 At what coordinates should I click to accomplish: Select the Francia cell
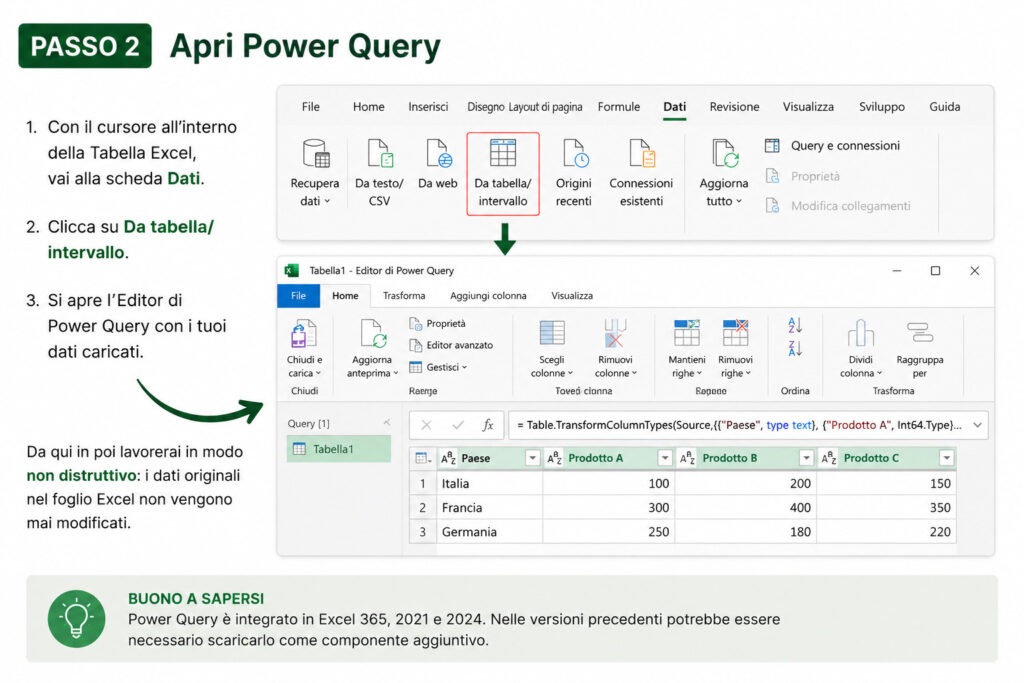[489, 508]
